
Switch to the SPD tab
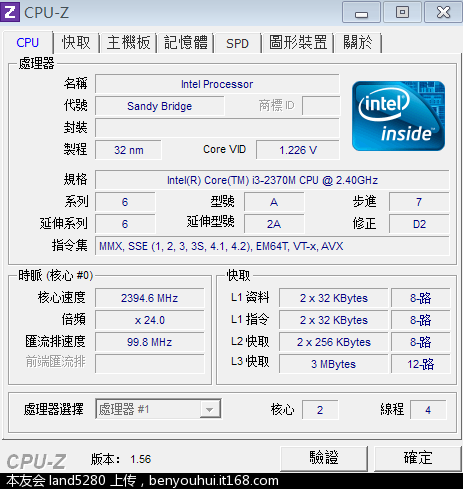tap(237, 43)
